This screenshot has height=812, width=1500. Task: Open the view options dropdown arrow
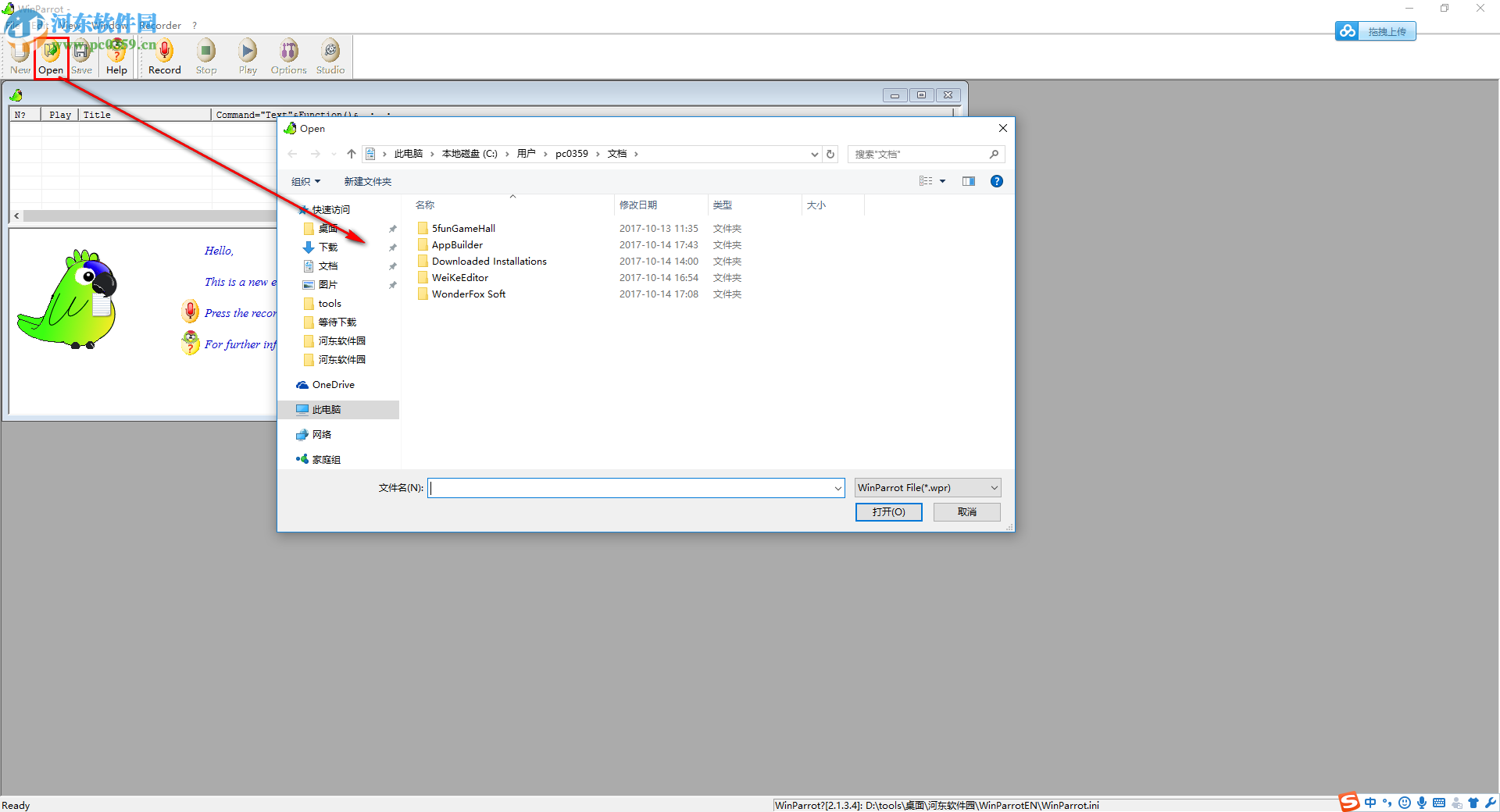tap(943, 180)
